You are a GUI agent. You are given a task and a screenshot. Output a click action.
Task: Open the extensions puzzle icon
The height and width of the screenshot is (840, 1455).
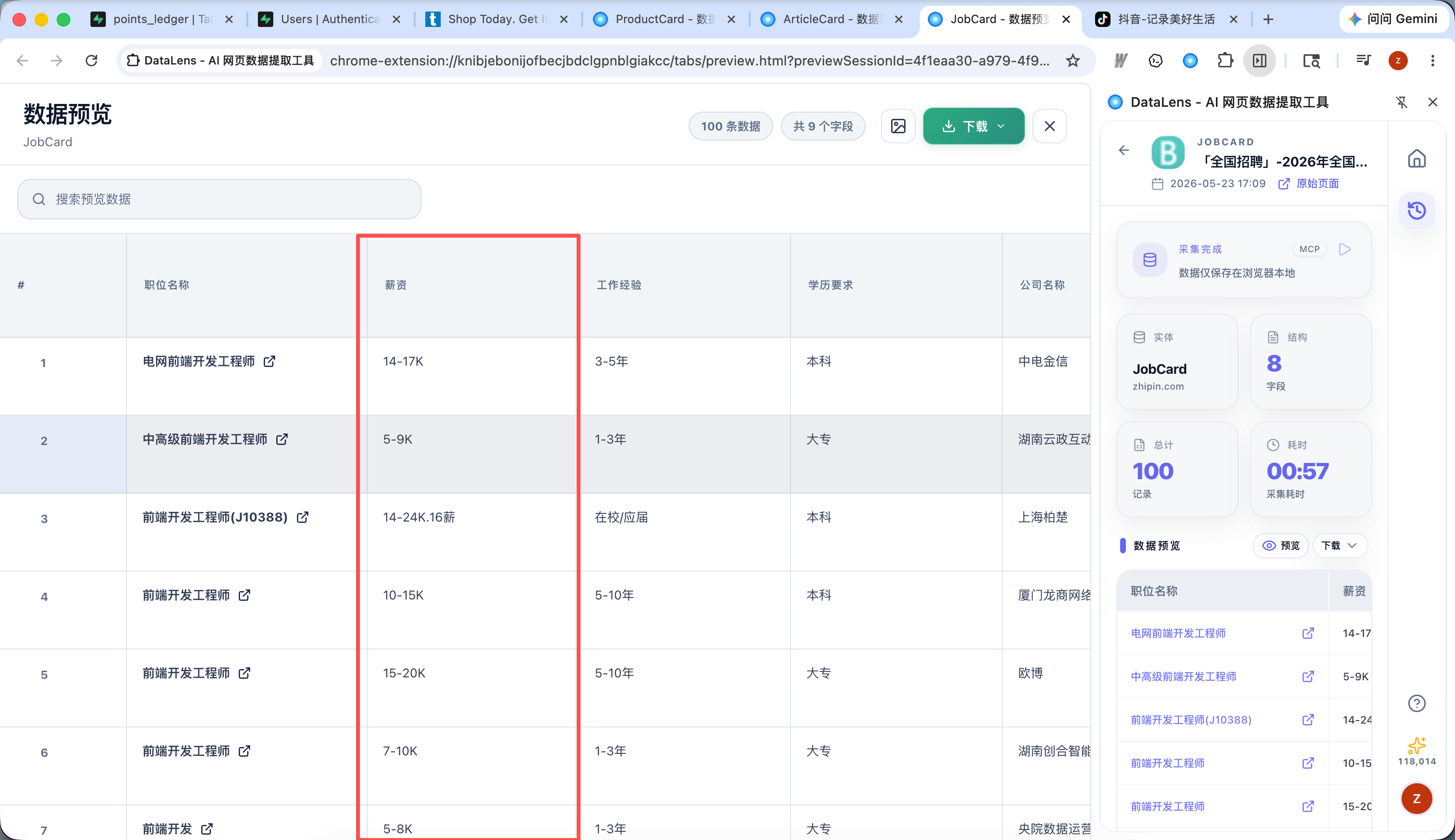pyautogui.click(x=1225, y=61)
